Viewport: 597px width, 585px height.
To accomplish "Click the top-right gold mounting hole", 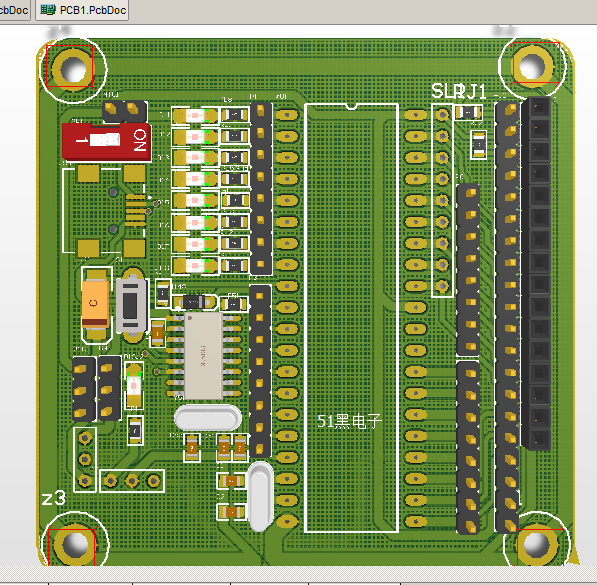I will (532, 66).
